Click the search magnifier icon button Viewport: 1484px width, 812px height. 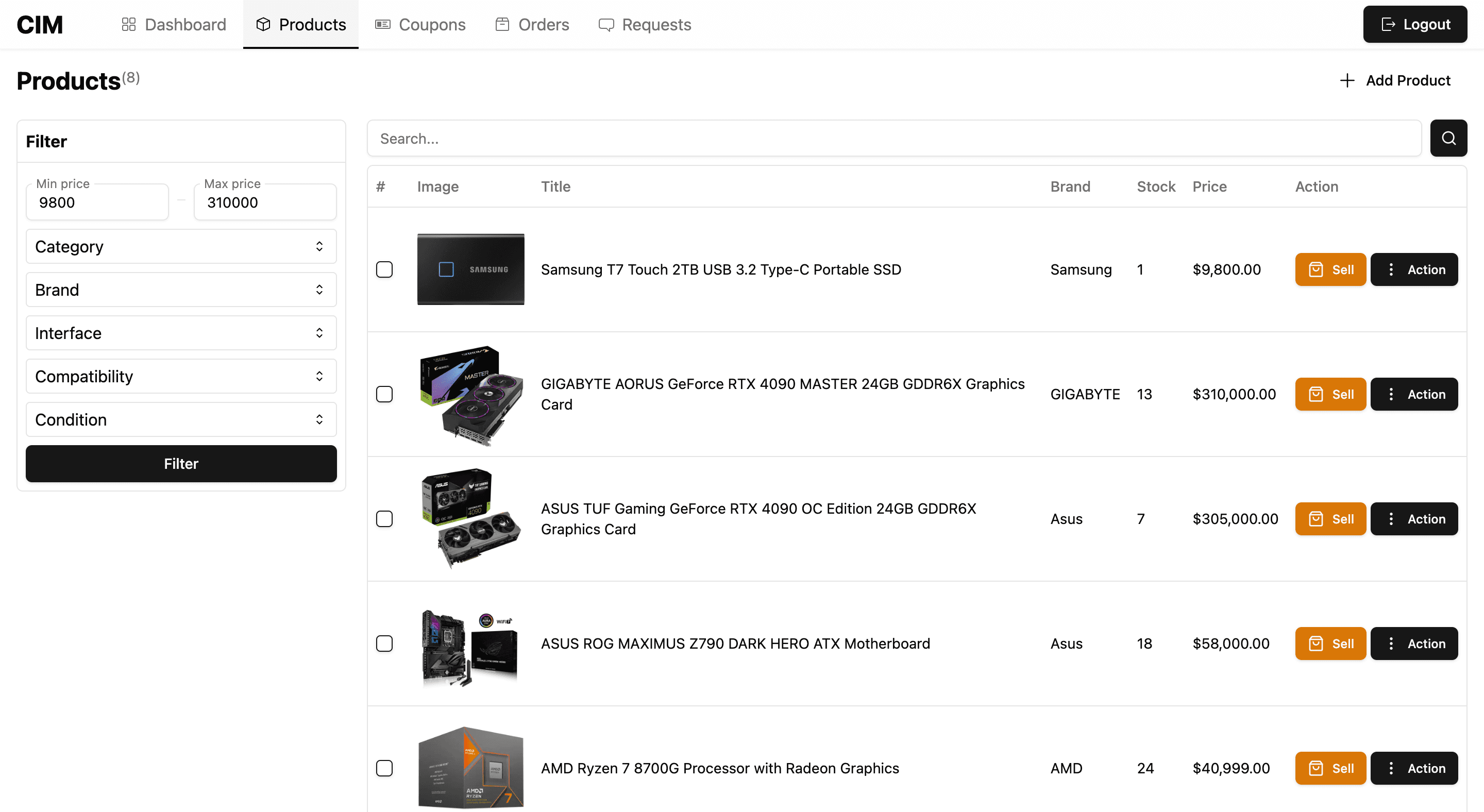point(1448,138)
